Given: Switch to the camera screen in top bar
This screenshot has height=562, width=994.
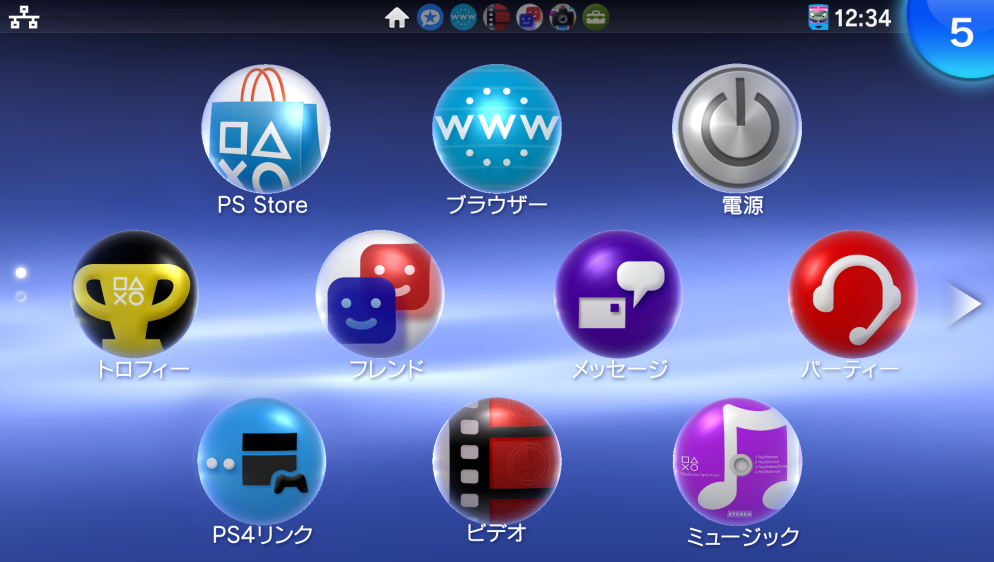Looking at the screenshot, I should (562, 17).
